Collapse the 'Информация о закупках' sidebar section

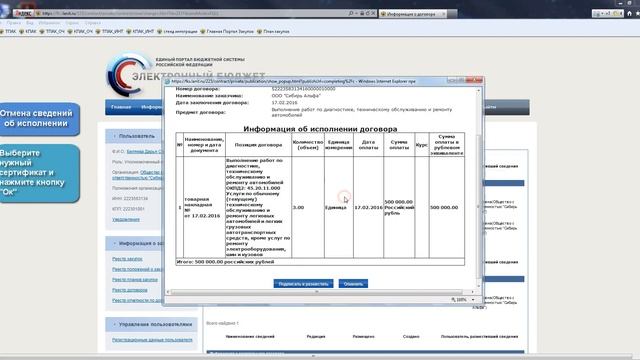tap(115, 243)
